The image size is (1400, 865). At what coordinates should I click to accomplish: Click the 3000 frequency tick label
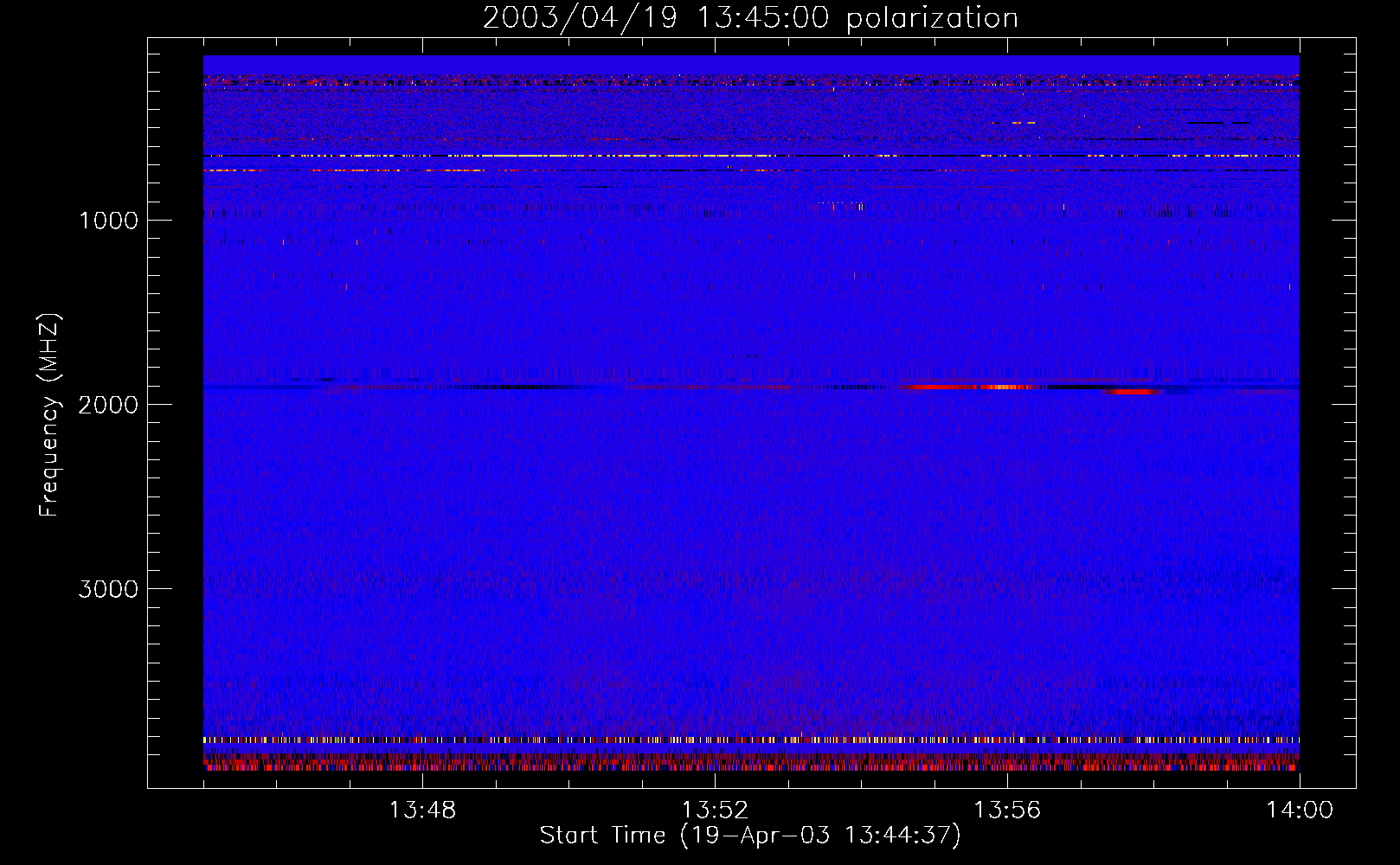[x=108, y=589]
